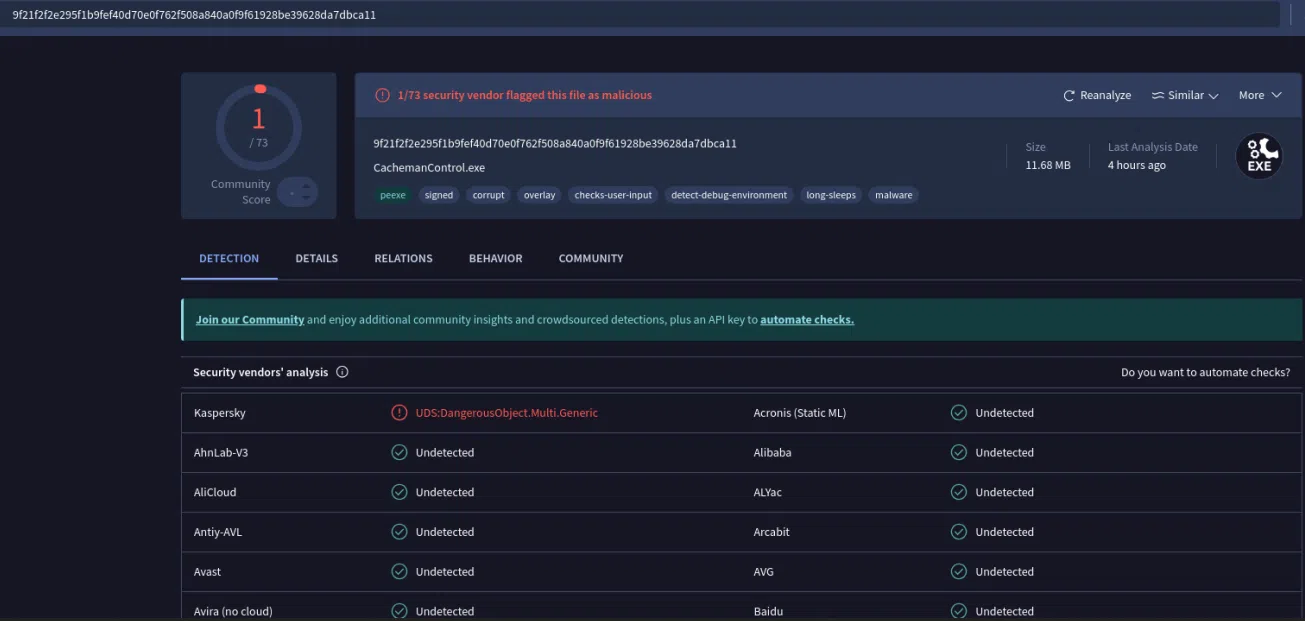Click the info icon beside Security vendors' analysis
This screenshot has height=621, width=1305.
pos(342,372)
